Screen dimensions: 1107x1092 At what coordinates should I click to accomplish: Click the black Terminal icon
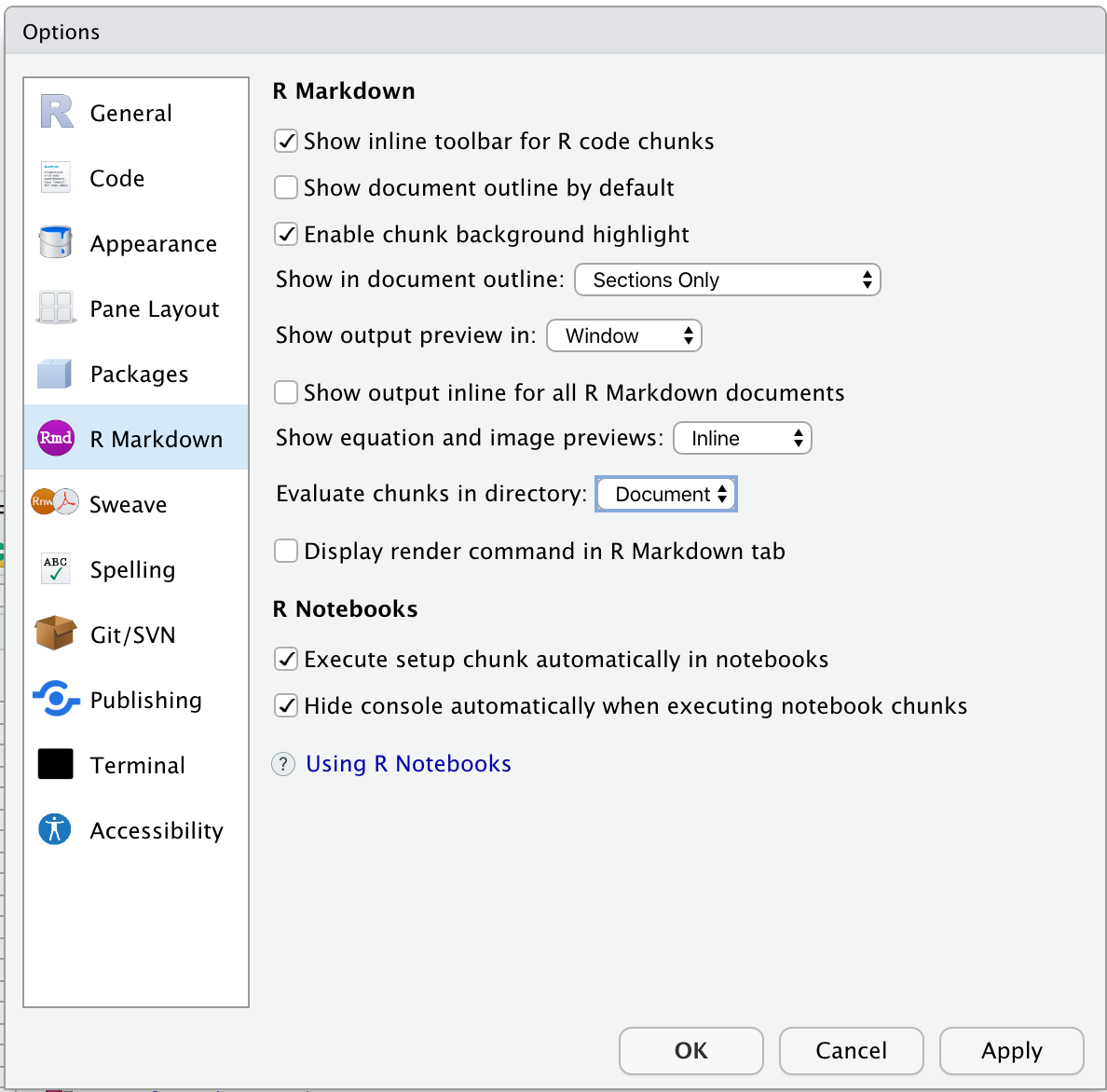tap(56, 764)
